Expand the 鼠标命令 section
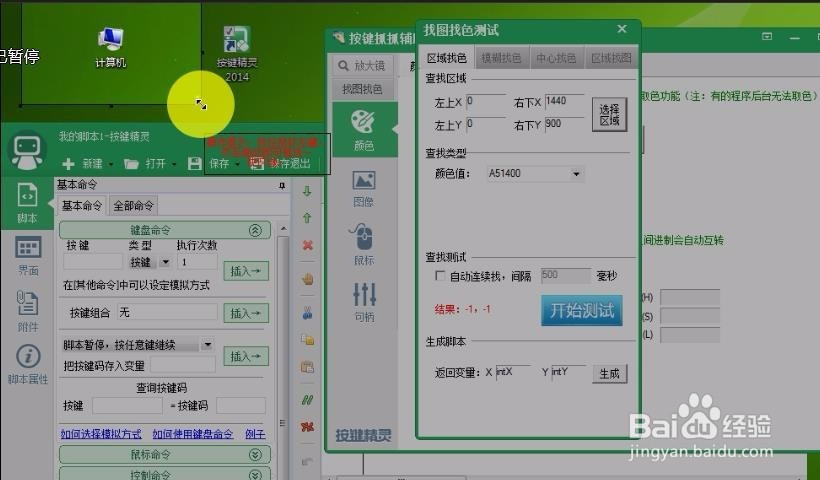This screenshot has width=820, height=480. 255,454
